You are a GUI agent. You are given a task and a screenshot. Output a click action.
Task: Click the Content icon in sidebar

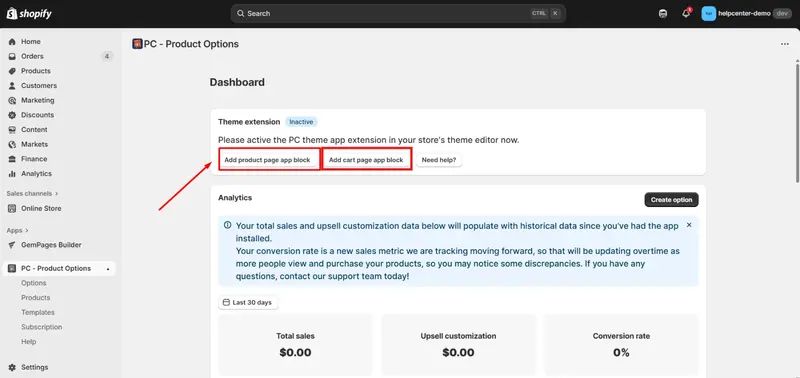[12, 130]
